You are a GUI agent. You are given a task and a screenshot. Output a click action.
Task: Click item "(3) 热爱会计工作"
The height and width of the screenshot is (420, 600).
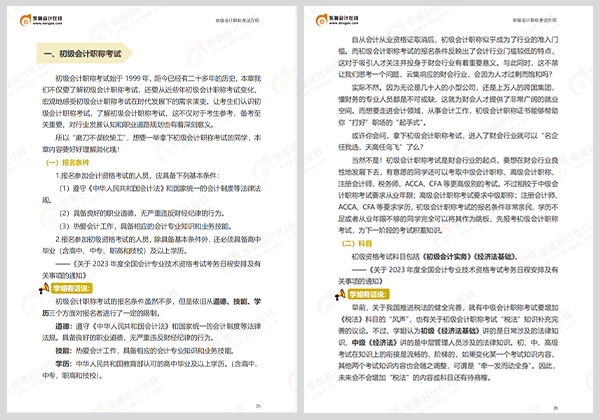(x=145, y=226)
